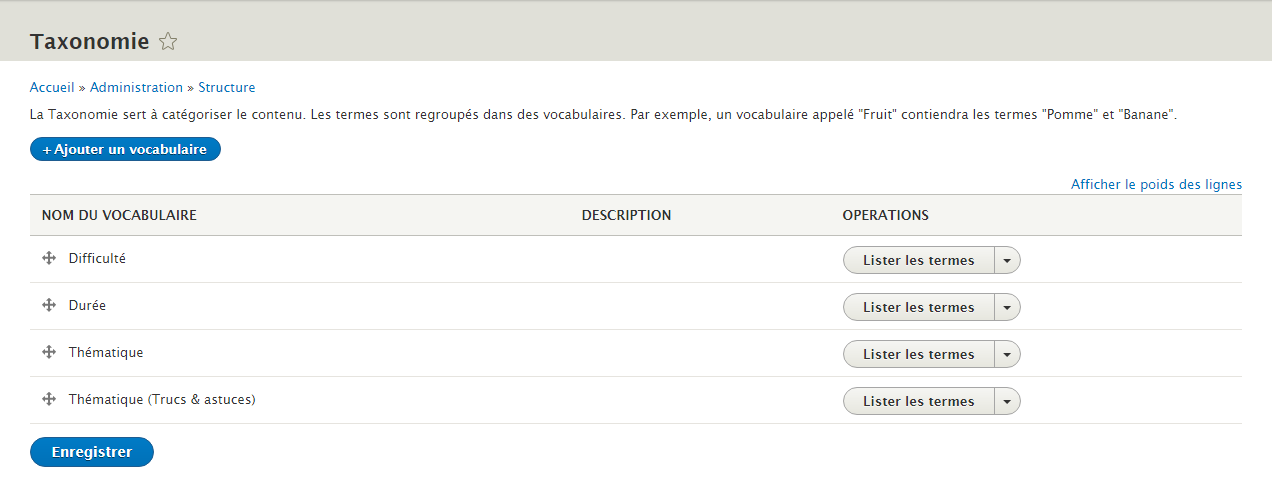1272x495 pixels.
Task: Click Lister les termes for Thématique
Action: pos(918,354)
